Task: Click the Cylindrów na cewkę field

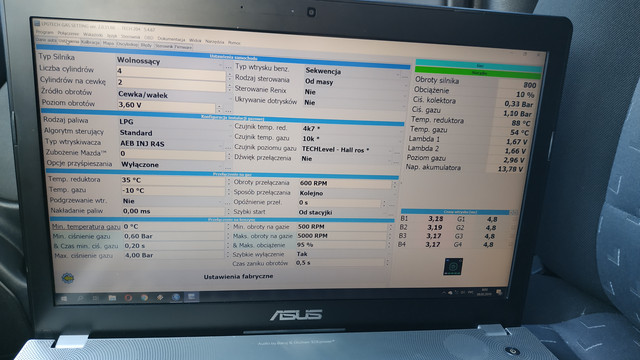Action: [171, 83]
